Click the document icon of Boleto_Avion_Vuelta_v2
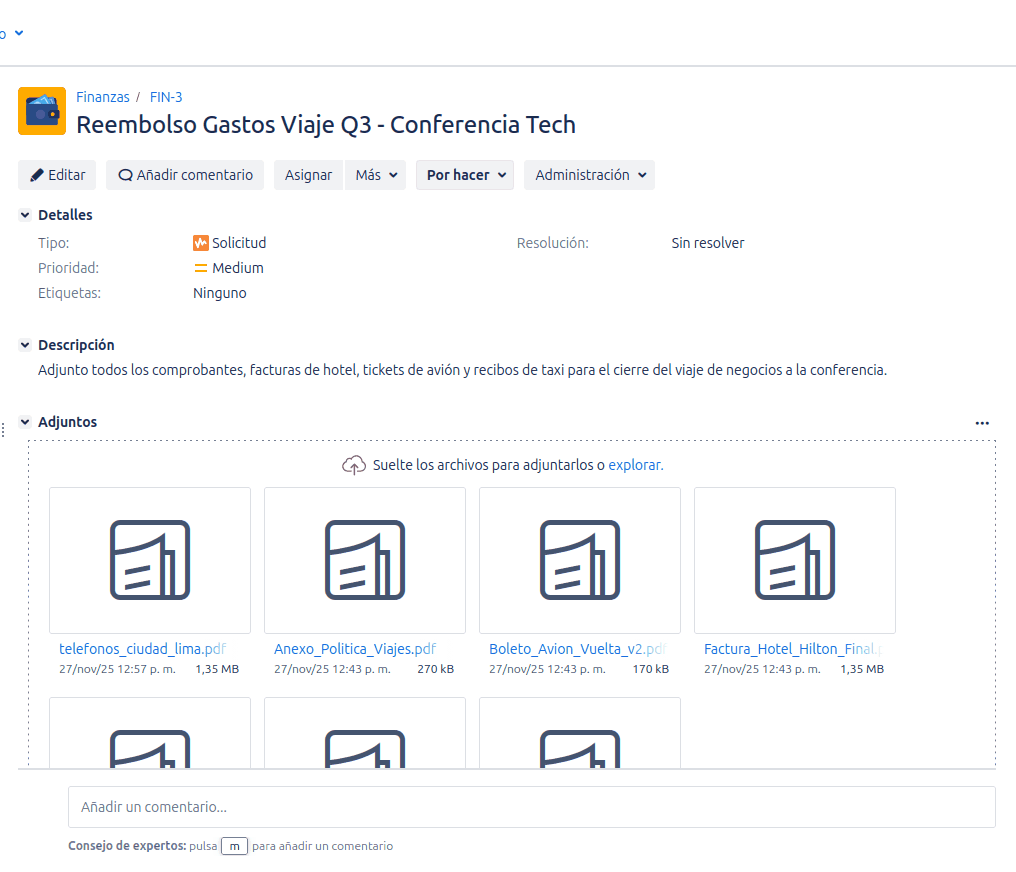Image resolution: width=1016 pixels, height=872 pixels. [580, 560]
